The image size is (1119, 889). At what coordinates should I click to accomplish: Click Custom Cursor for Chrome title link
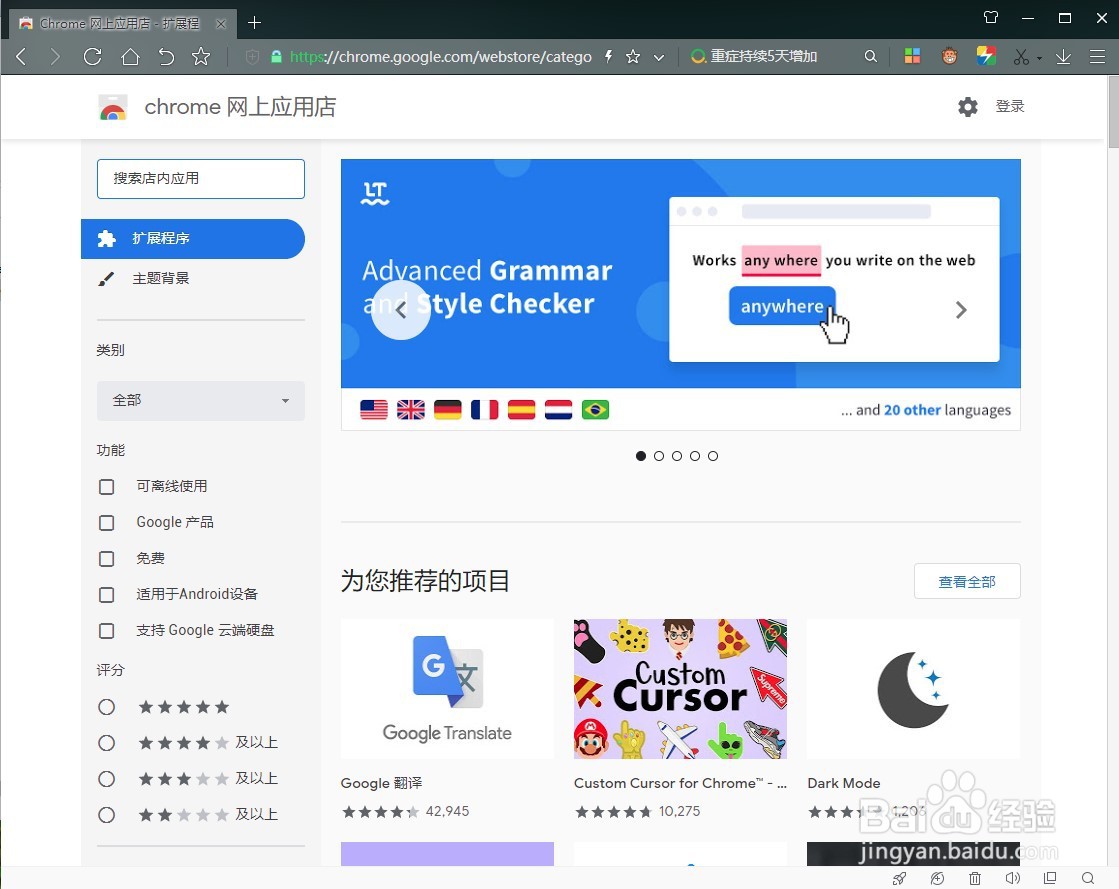(680, 783)
